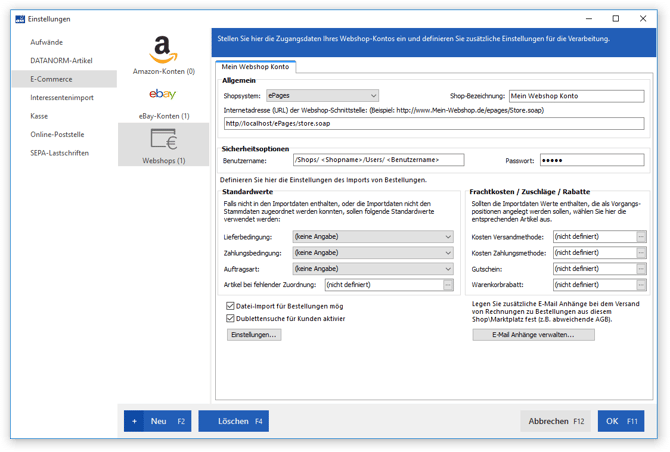Image resolution: width=670 pixels, height=452 pixels.
Task: Open browse button for Artikel bei fehlender Zuordnung
Action: click(448, 285)
